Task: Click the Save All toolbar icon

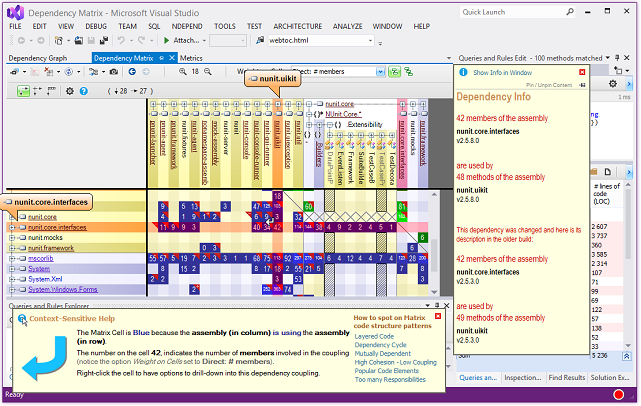Action: pyautogui.click(x=104, y=40)
